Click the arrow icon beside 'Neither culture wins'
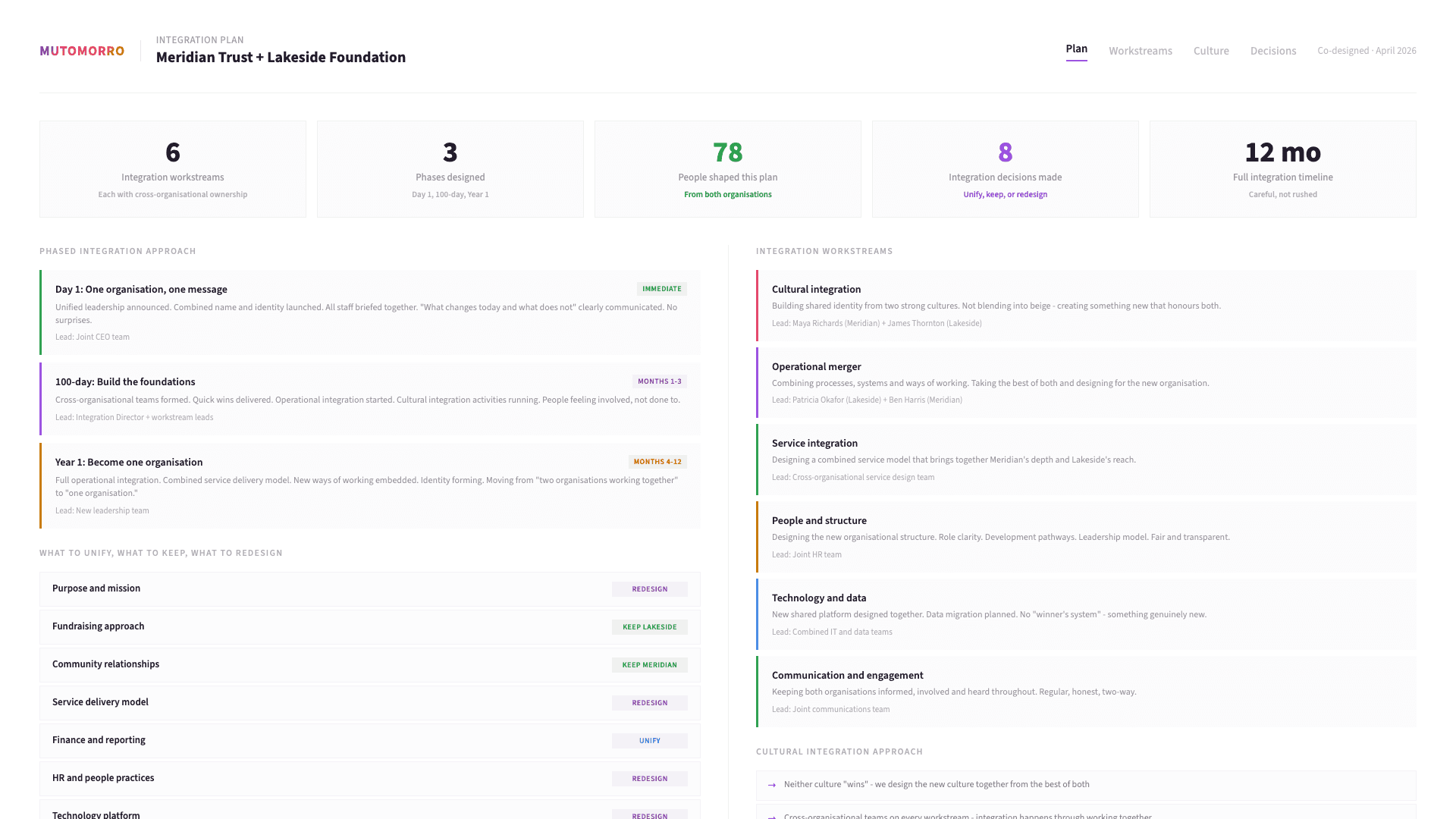 [x=772, y=785]
